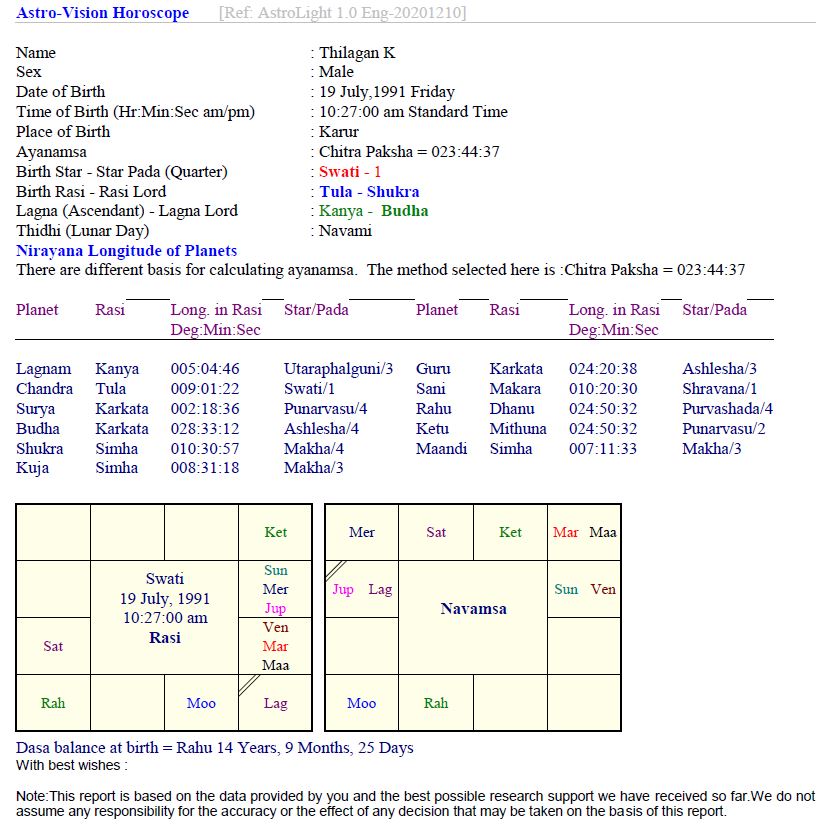Click the Astro-Vision Horoscope title

coord(102,13)
